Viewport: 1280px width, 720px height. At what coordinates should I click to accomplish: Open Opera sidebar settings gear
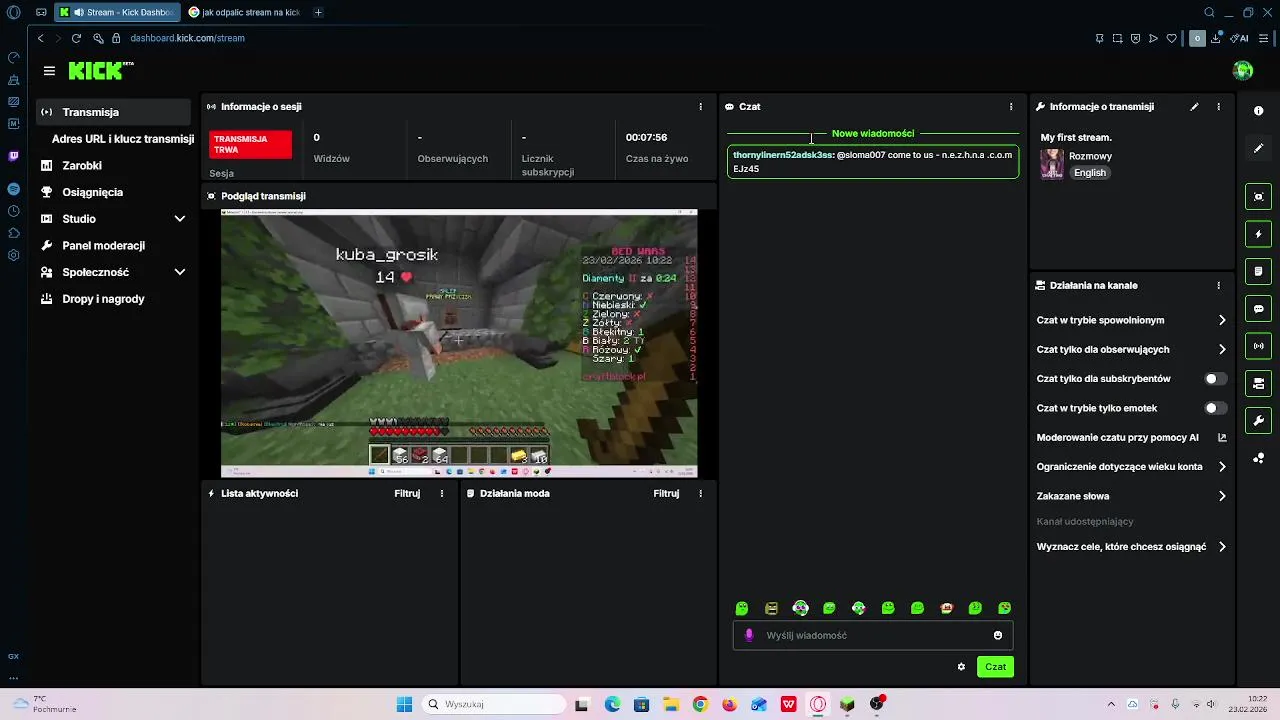click(x=13, y=255)
